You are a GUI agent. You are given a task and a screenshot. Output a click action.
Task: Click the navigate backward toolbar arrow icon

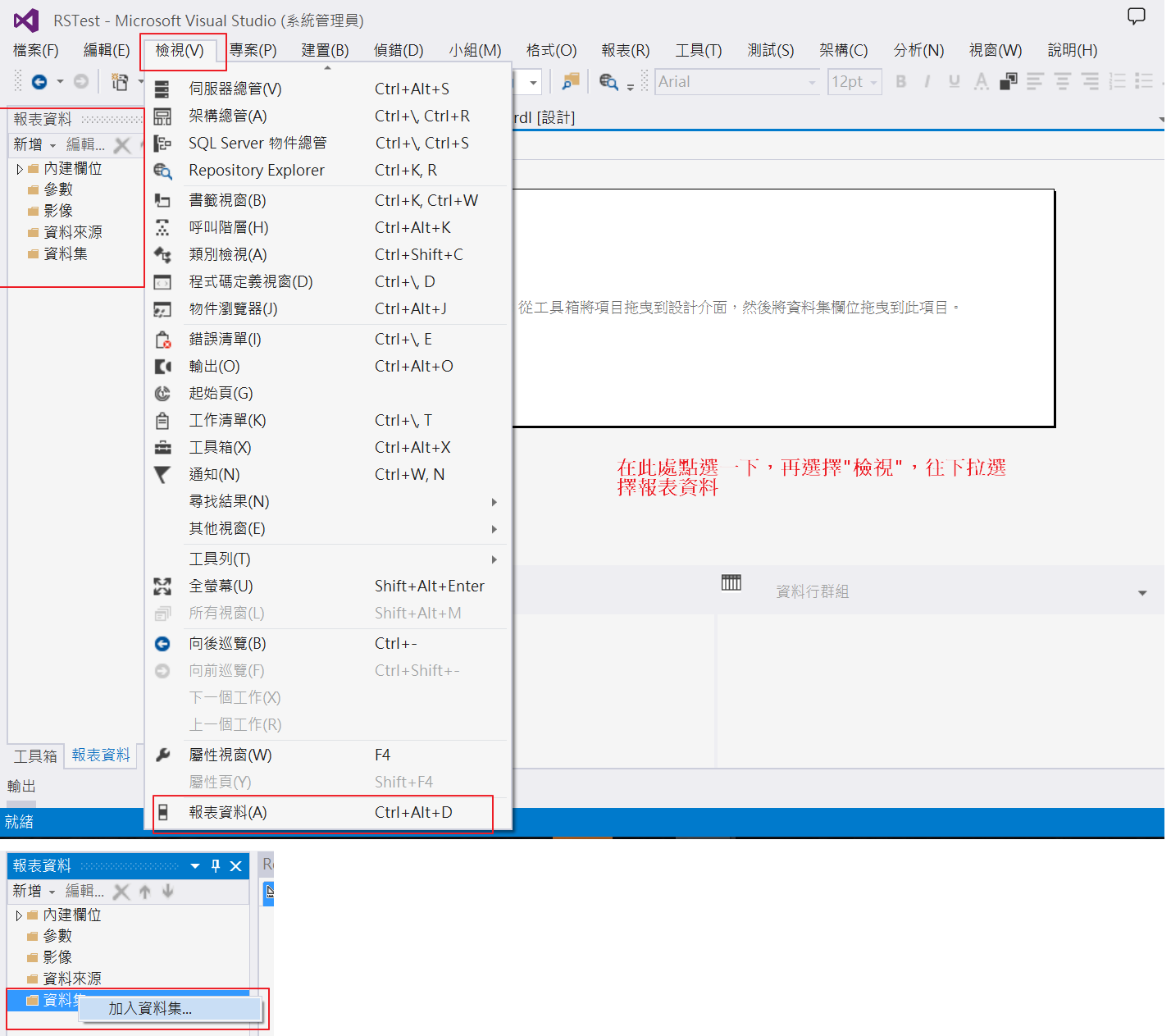(39, 82)
